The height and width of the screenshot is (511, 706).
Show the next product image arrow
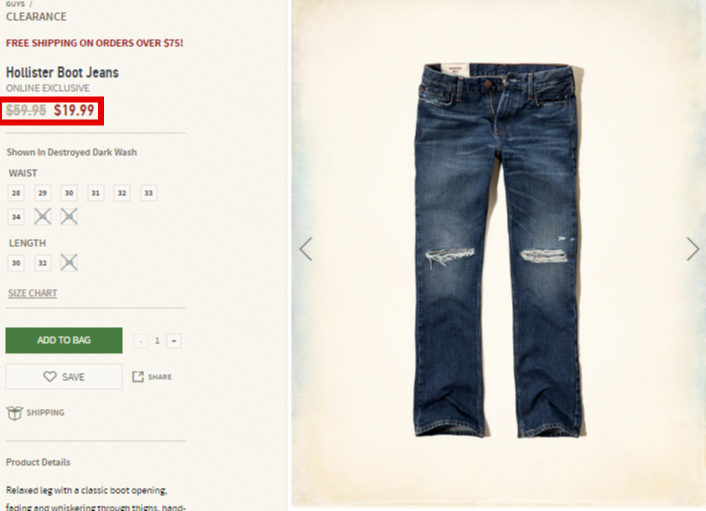[x=693, y=249]
